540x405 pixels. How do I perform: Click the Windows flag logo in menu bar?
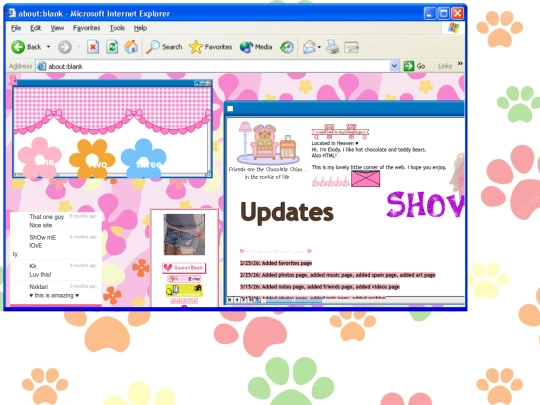tap(454, 28)
